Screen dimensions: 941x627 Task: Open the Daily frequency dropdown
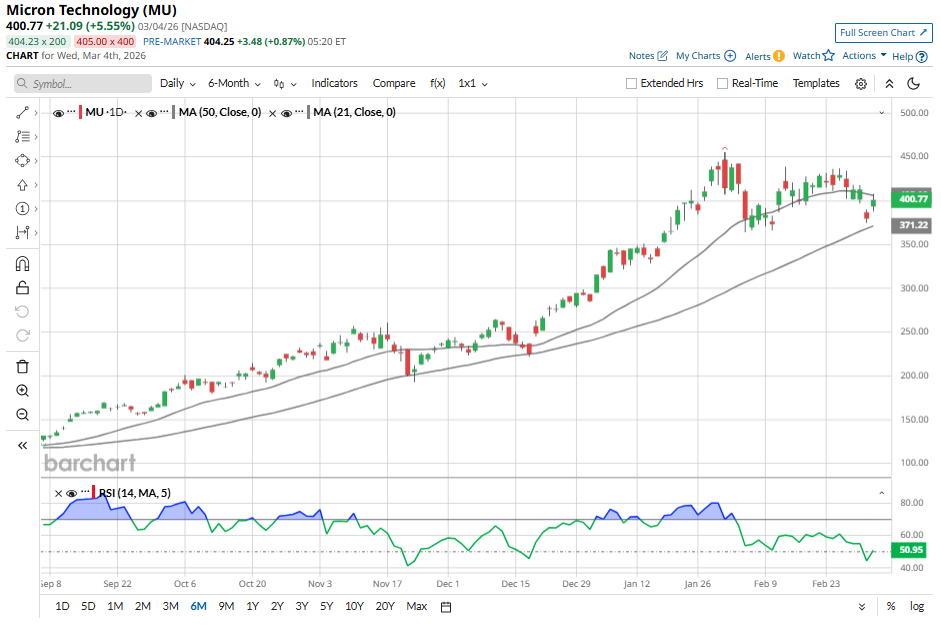(176, 84)
